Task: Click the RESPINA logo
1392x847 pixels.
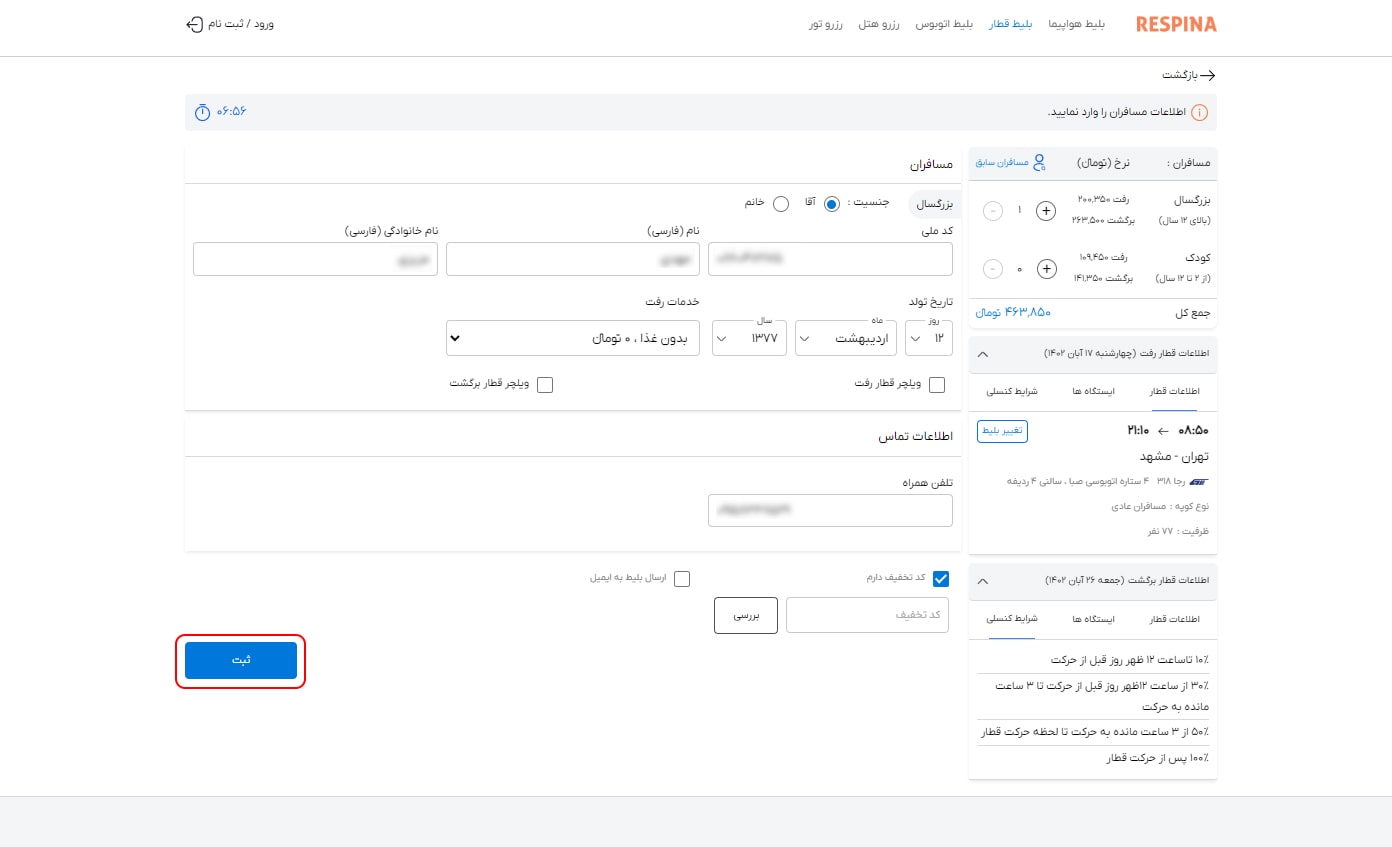Action: pos(1175,23)
